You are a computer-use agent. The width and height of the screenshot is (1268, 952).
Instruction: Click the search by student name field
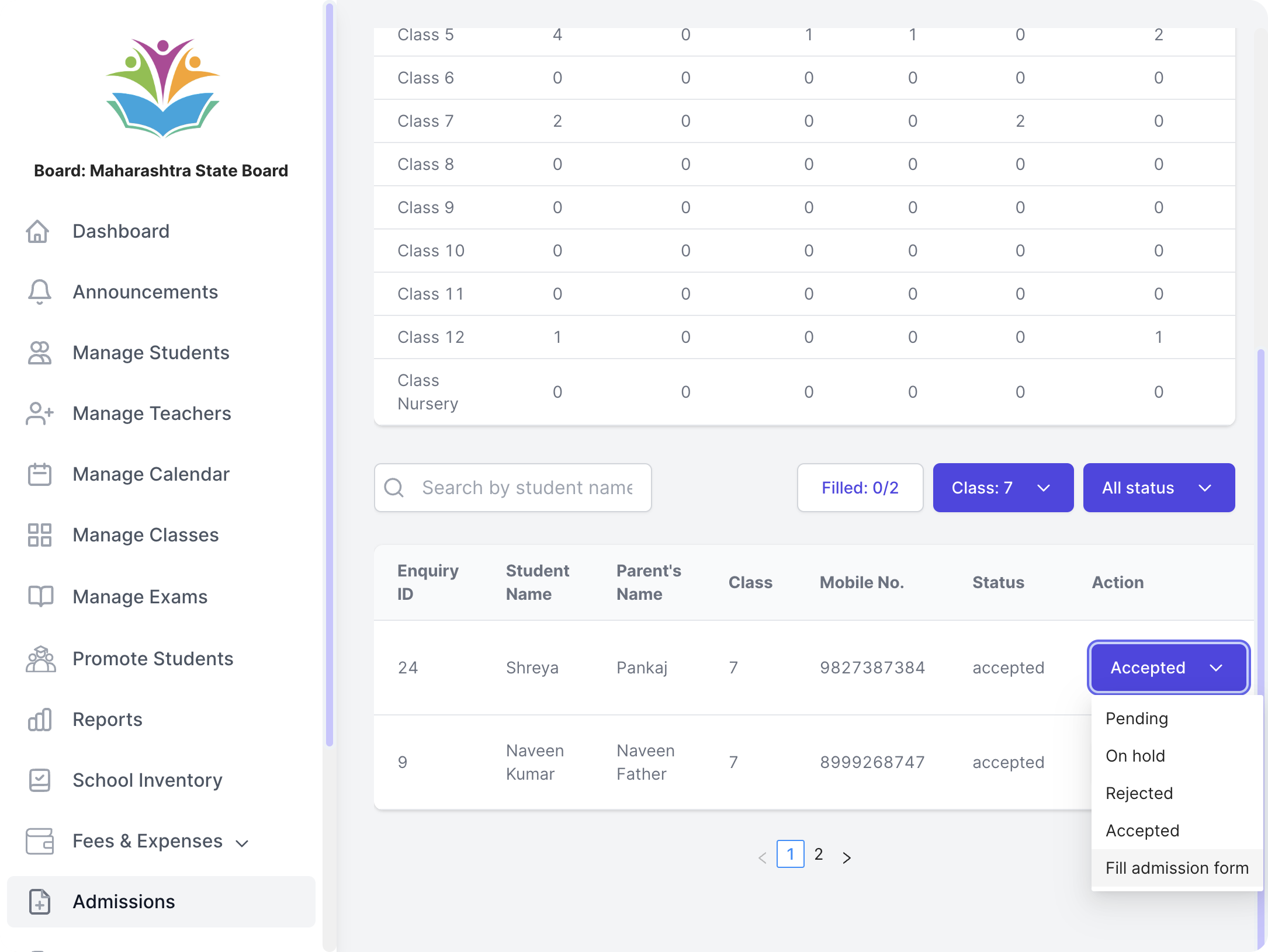(512, 488)
